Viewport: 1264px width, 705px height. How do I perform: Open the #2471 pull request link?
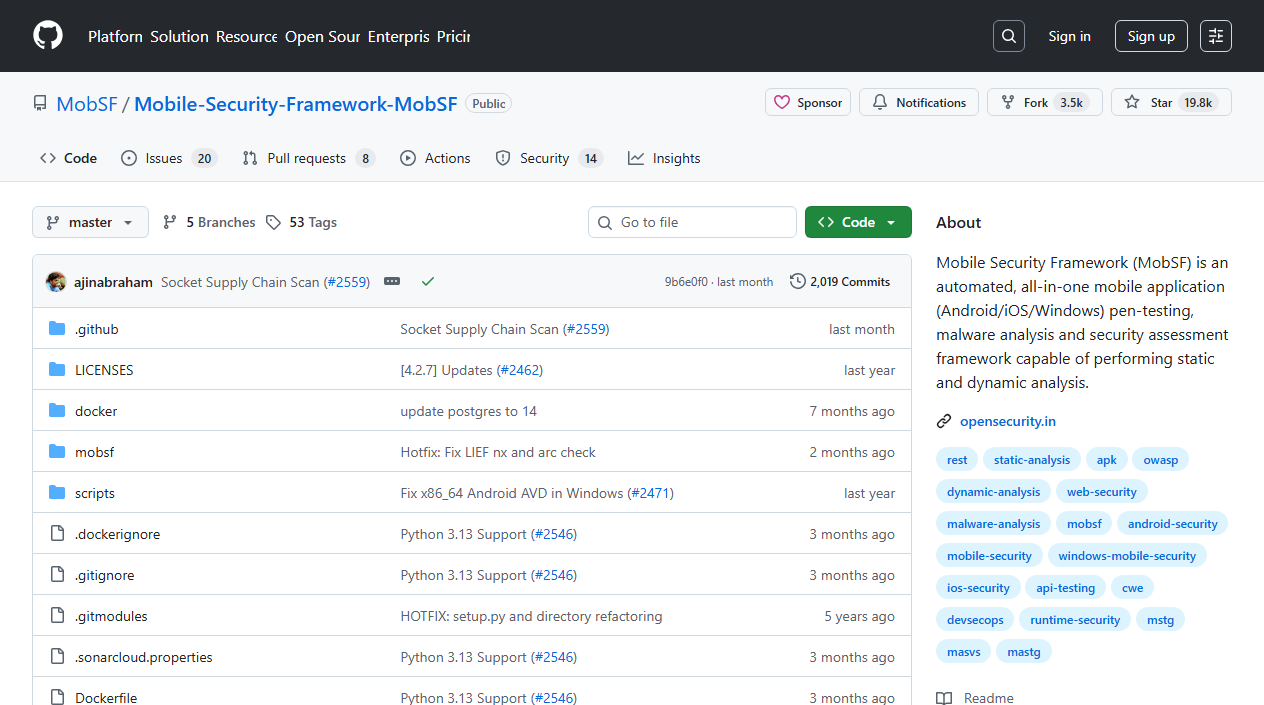pyautogui.click(x=651, y=493)
